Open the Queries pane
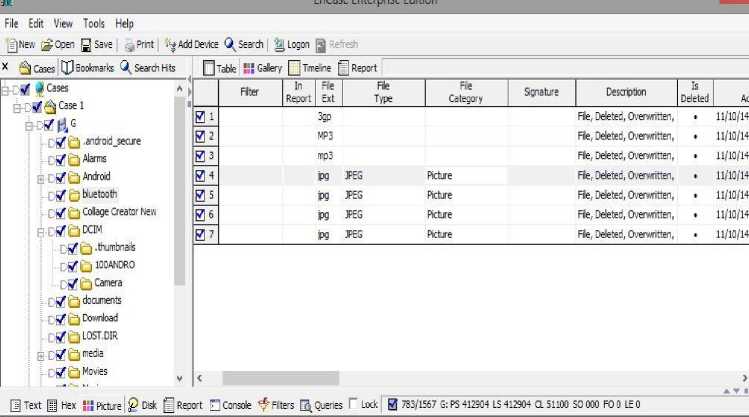 coord(306,406)
